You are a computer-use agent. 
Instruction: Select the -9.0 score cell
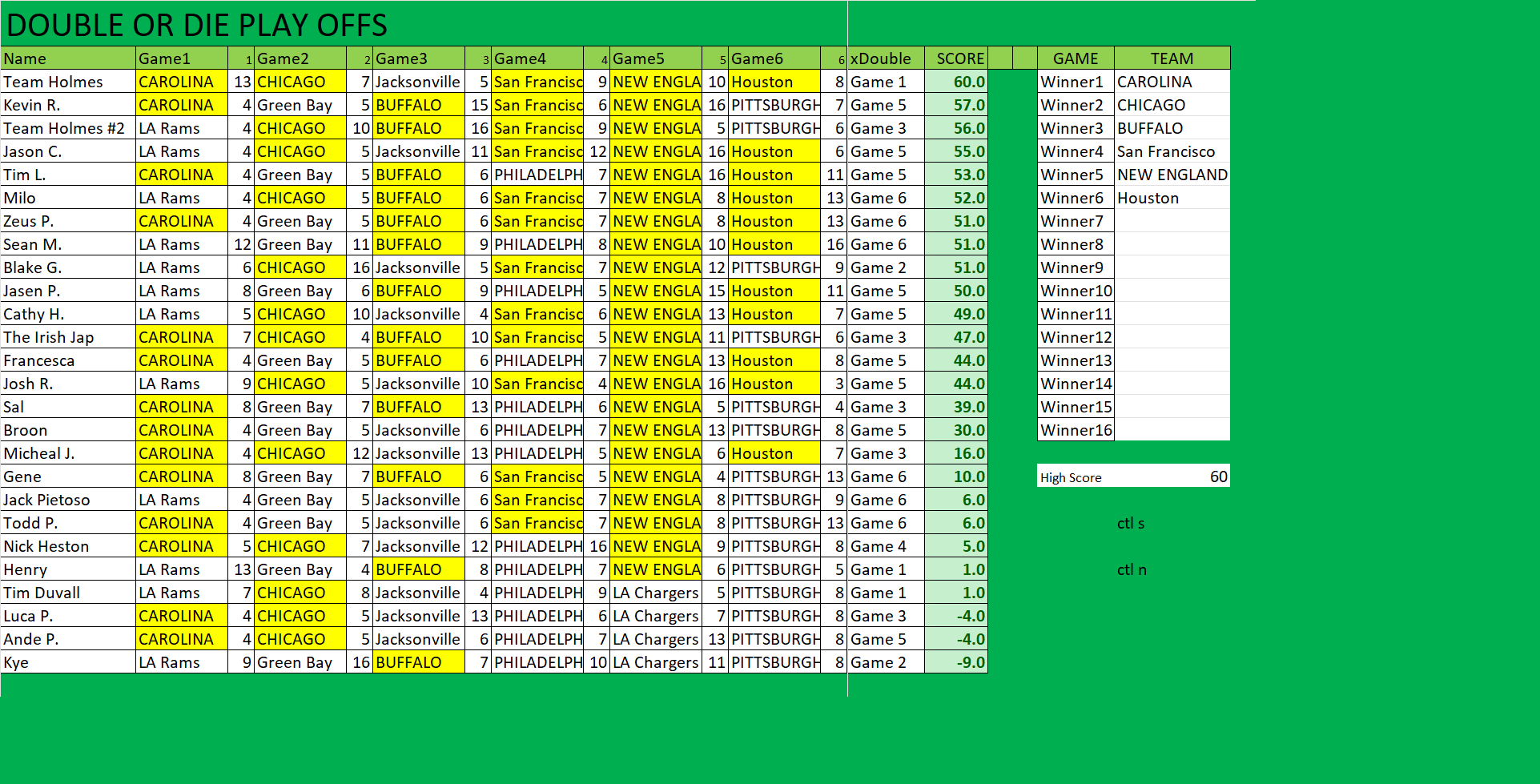click(x=956, y=662)
